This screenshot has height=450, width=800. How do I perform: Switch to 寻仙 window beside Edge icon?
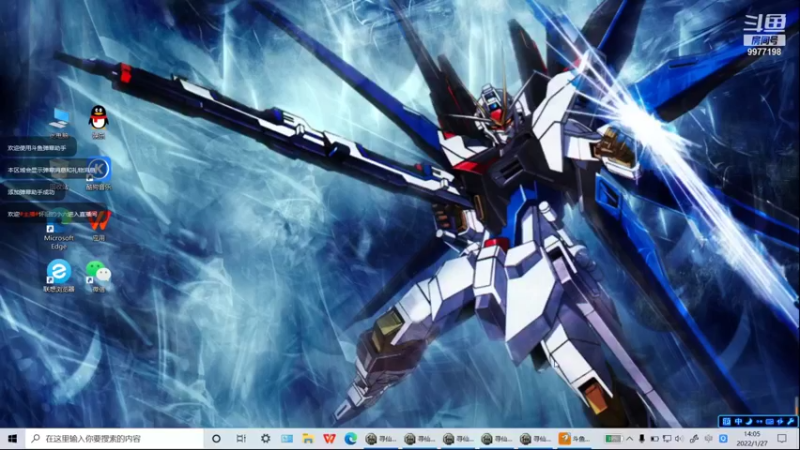coord(381,439)
